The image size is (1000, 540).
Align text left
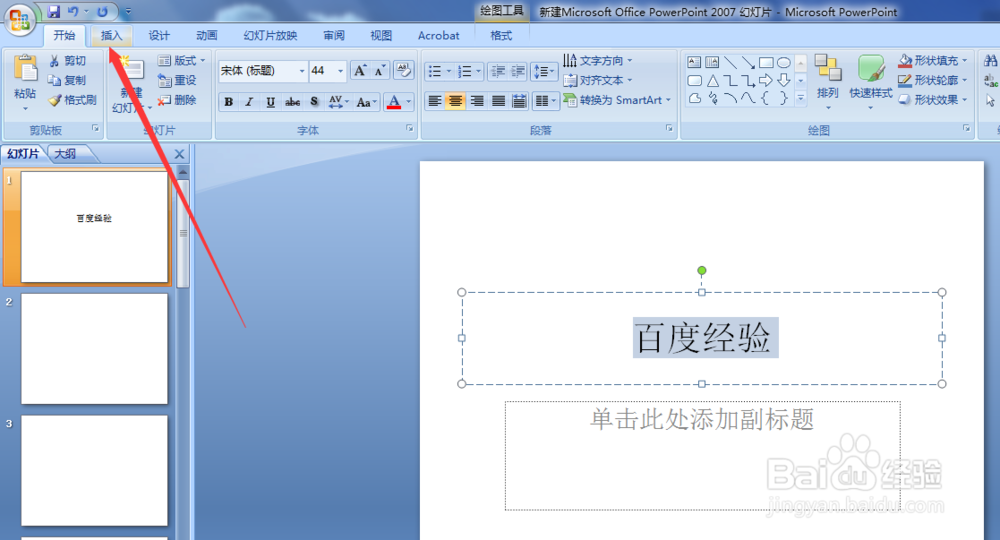tap(434, 101)
